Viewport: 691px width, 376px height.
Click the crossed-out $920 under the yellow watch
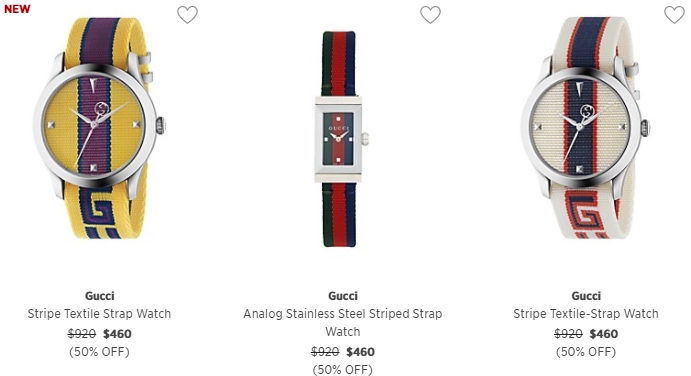coord(82,334)
